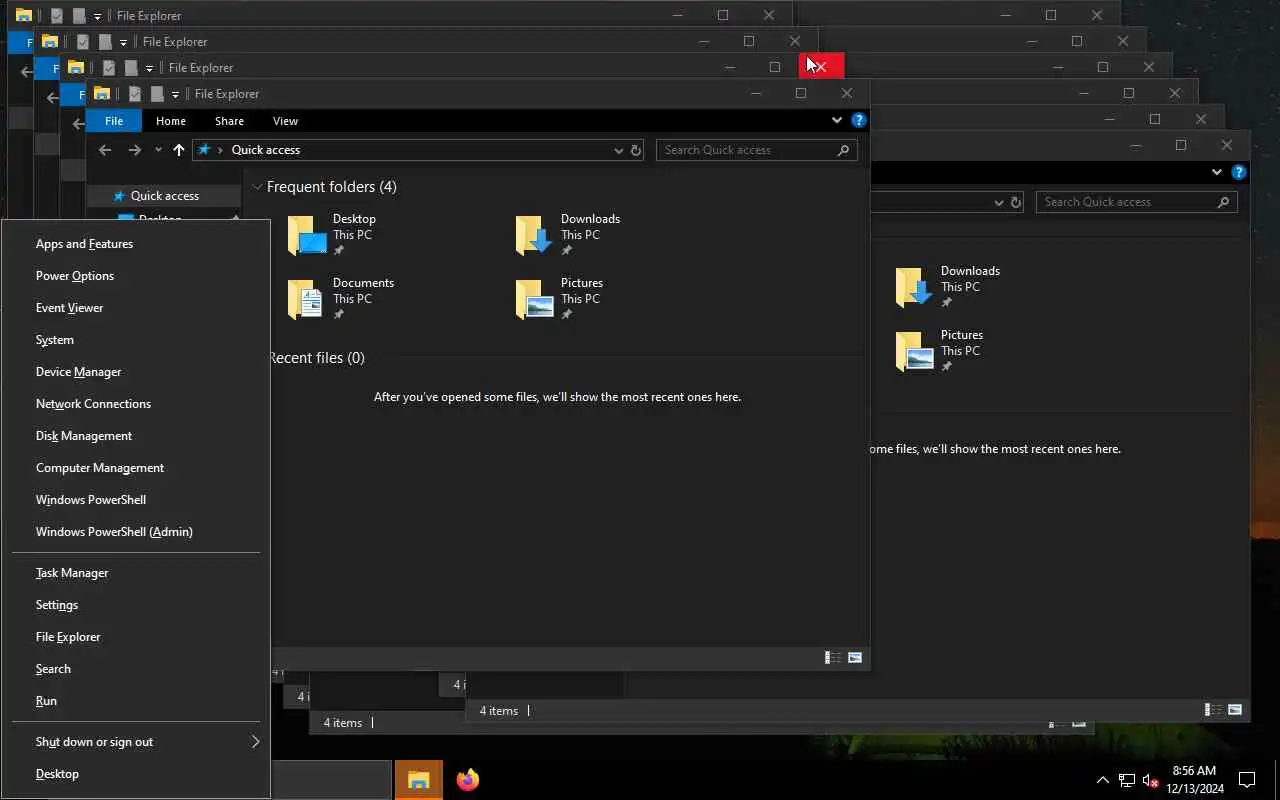The width and height of the screenshot is (1280, 800).
Task: Collapse the Frequent folders group
Action: tap(258, 187)
